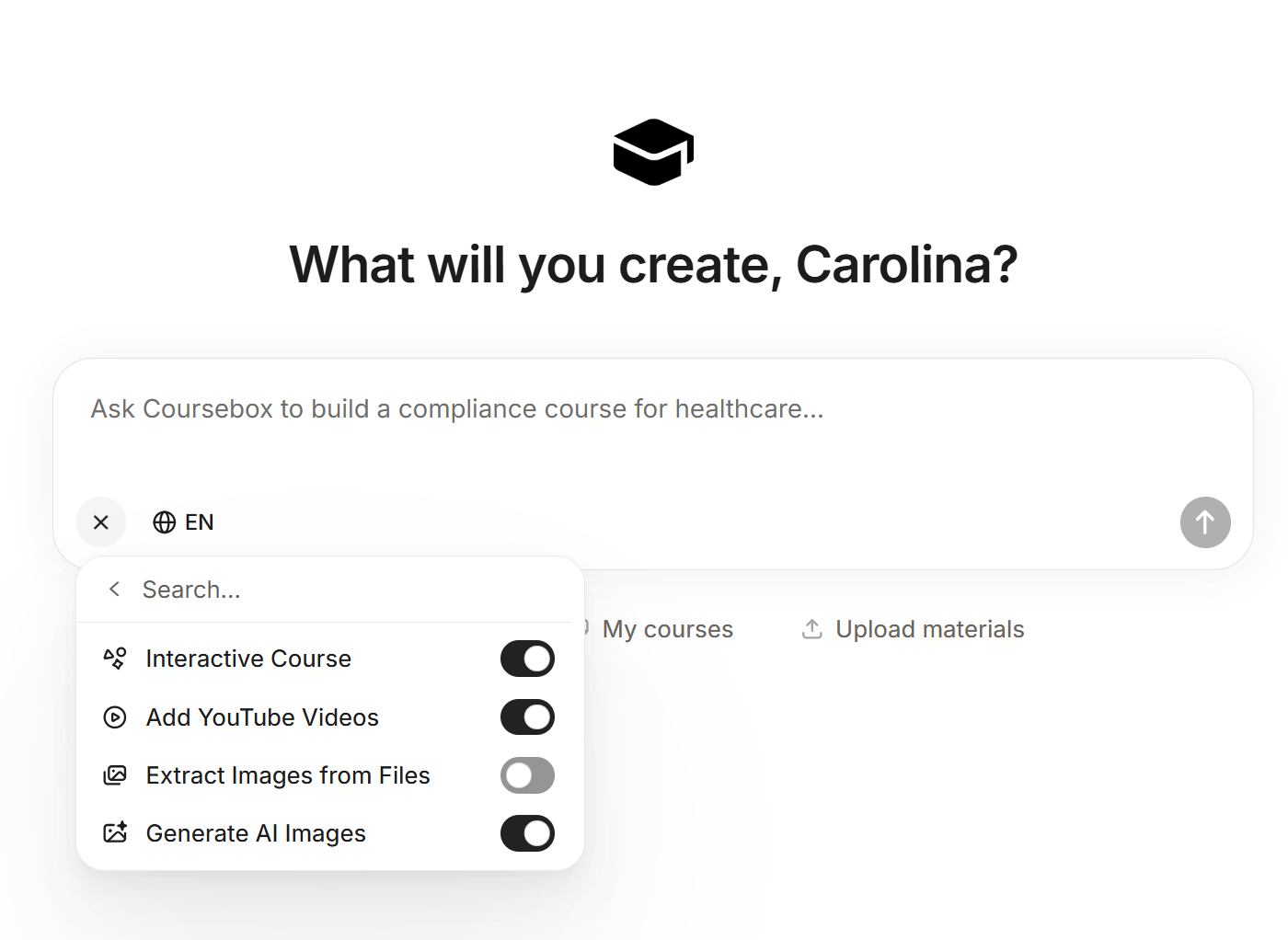The width and height of the screenshot is (1288, 940).
Task: Click the Coursebox graduation cap logo
Action: click(653, 152)
